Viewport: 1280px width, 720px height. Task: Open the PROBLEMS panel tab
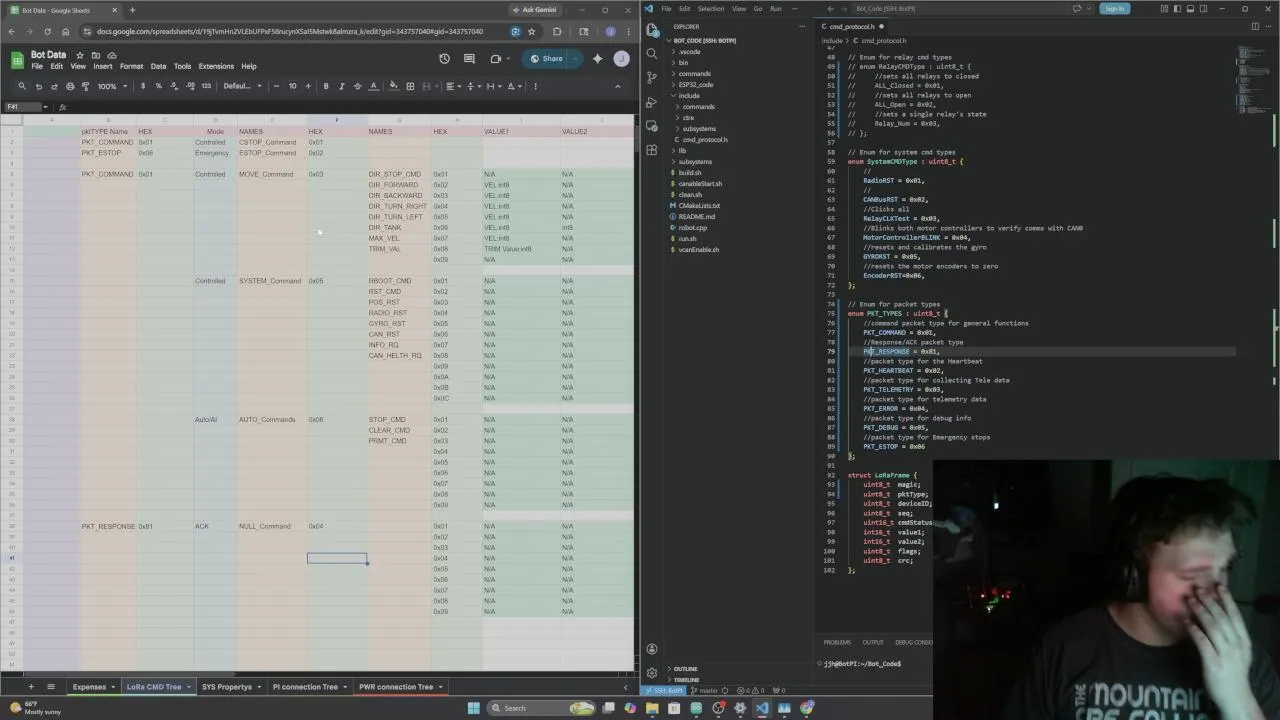pos(837,642)
